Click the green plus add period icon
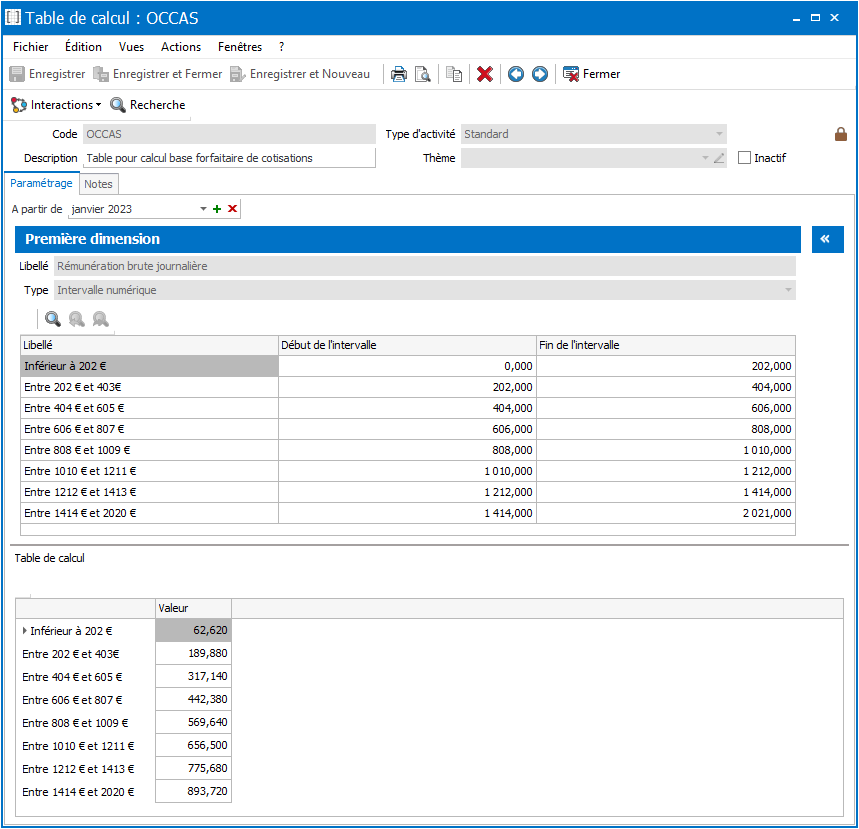The height and width of the screenshot is (829, 859). (217, 209)
